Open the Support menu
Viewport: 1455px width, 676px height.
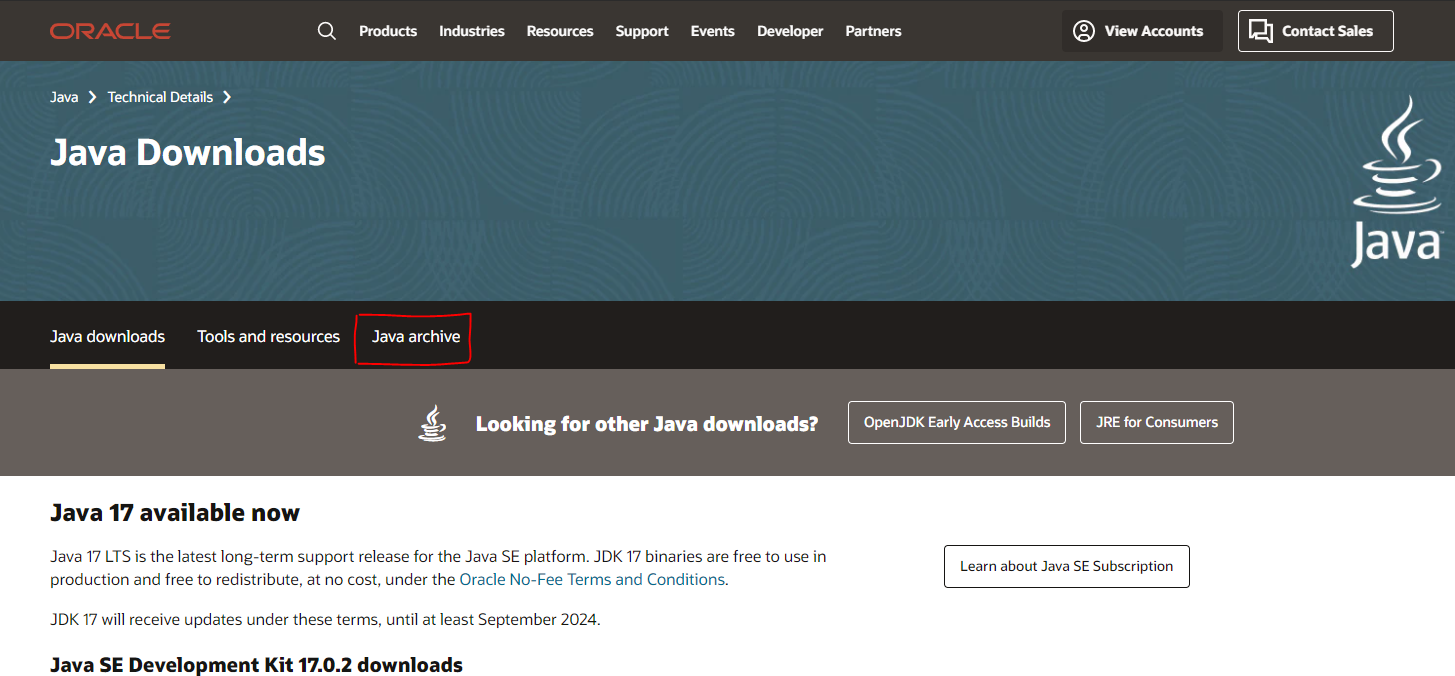coord(642,31)
